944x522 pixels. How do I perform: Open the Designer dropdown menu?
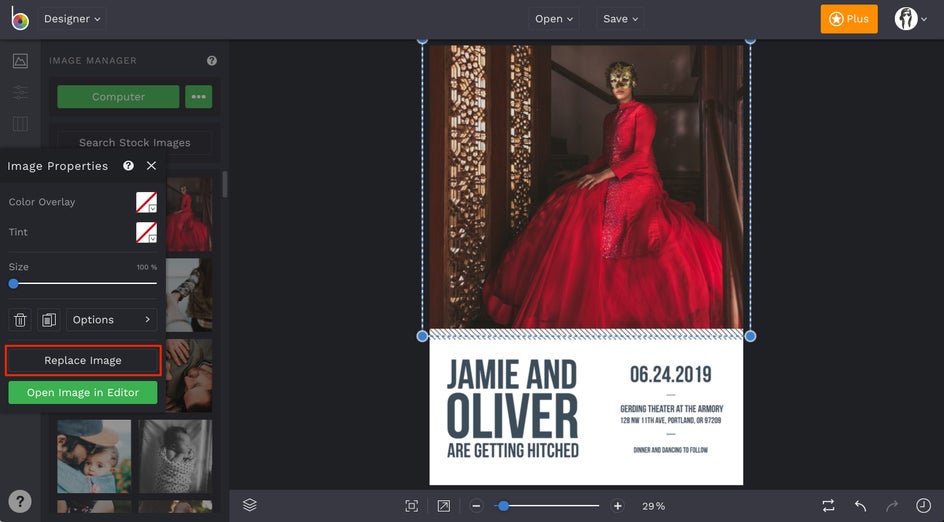pos(72,19)
